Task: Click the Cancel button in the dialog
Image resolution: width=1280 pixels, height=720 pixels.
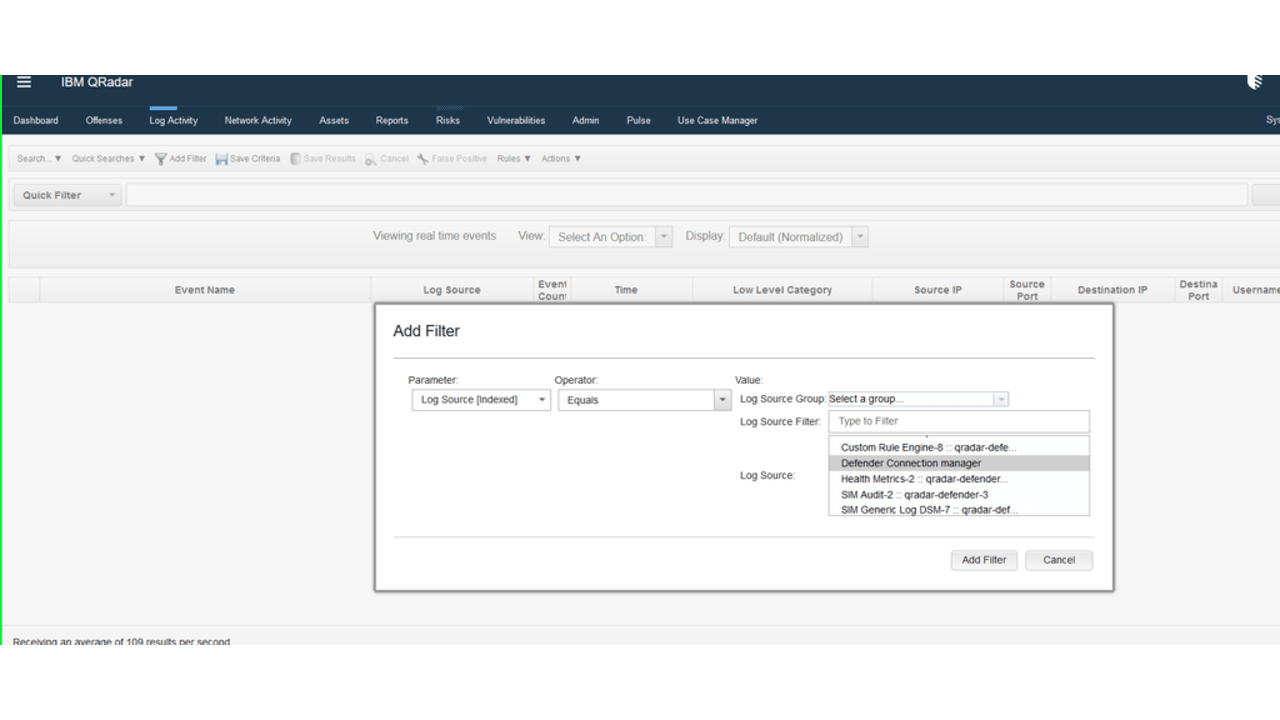Action: [x=1058, y=560]
